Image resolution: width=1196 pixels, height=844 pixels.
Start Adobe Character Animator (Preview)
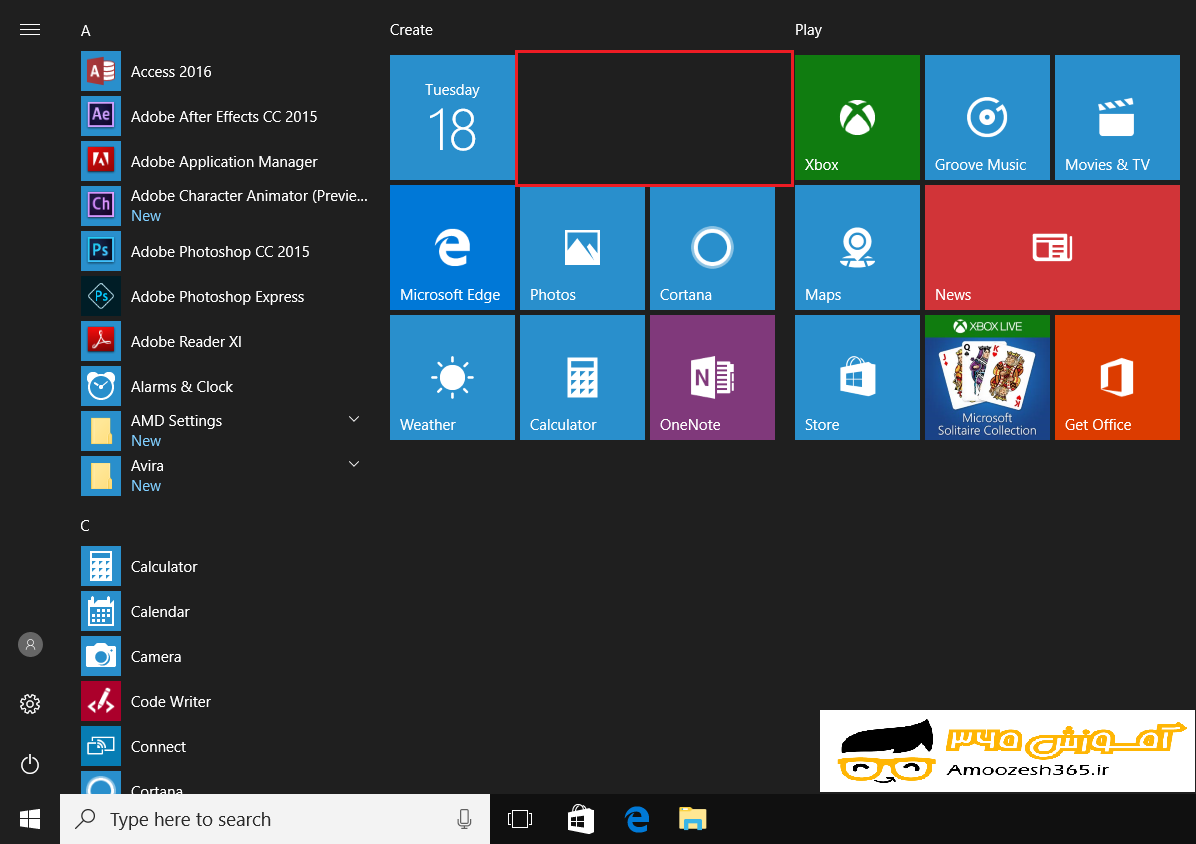(x=223, y=206)
